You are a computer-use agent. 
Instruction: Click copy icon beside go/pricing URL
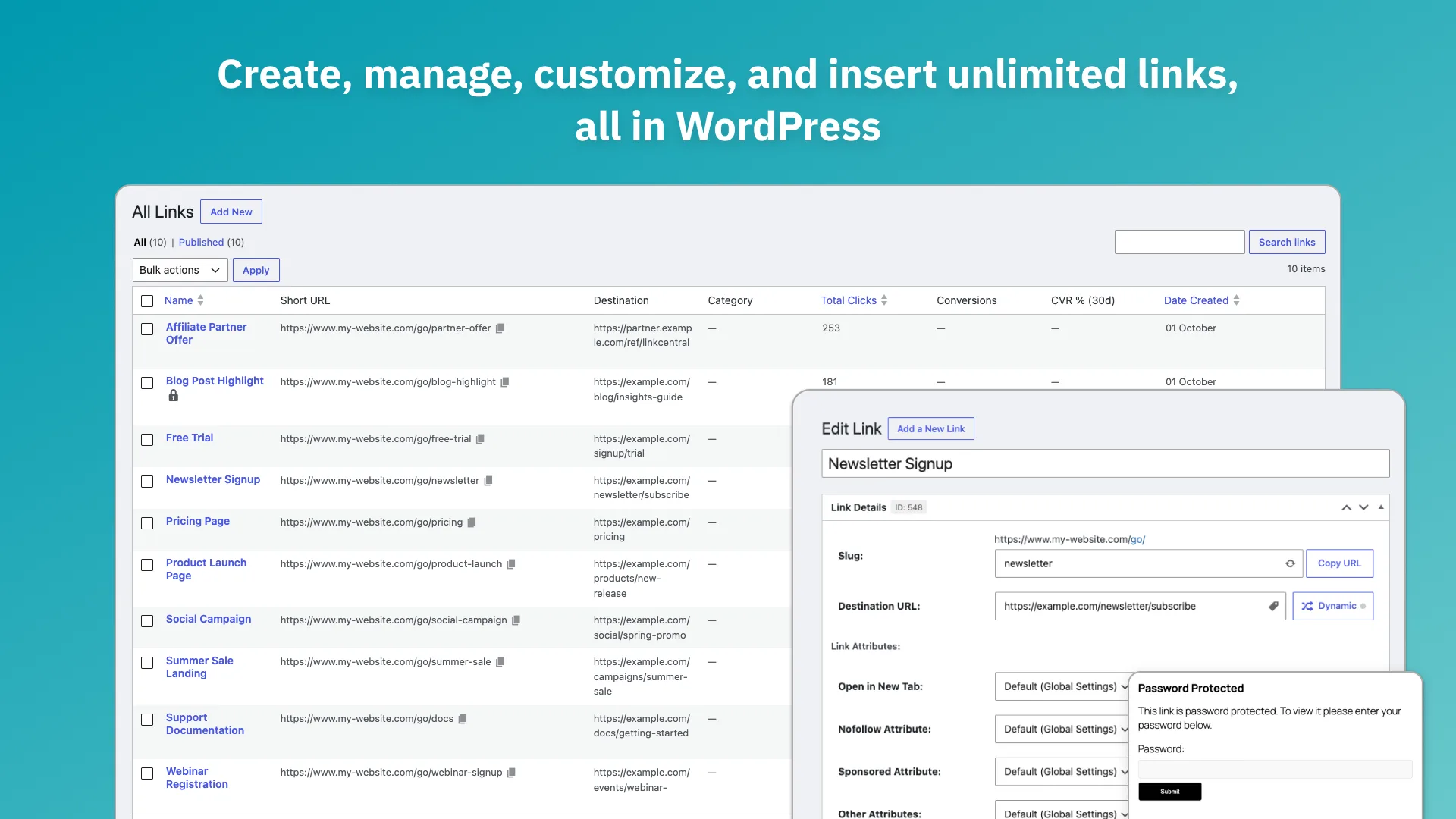472,522
